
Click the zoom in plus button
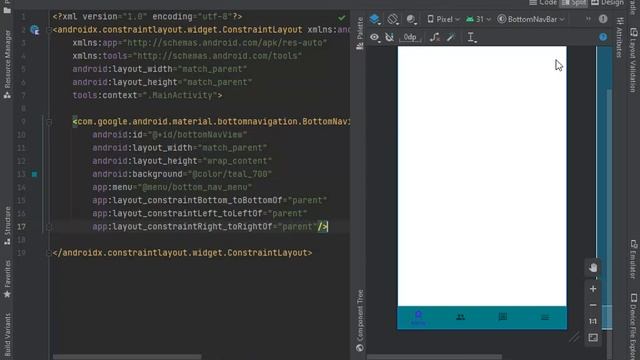[593, 289]
